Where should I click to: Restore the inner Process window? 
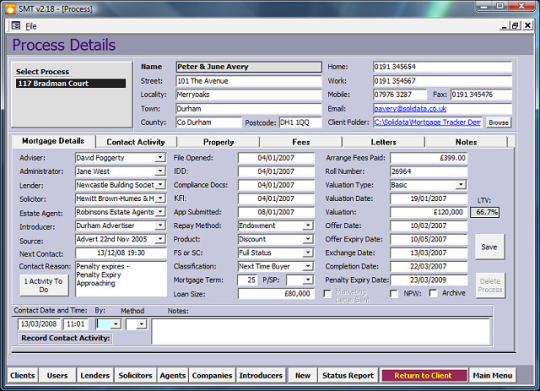515,25
